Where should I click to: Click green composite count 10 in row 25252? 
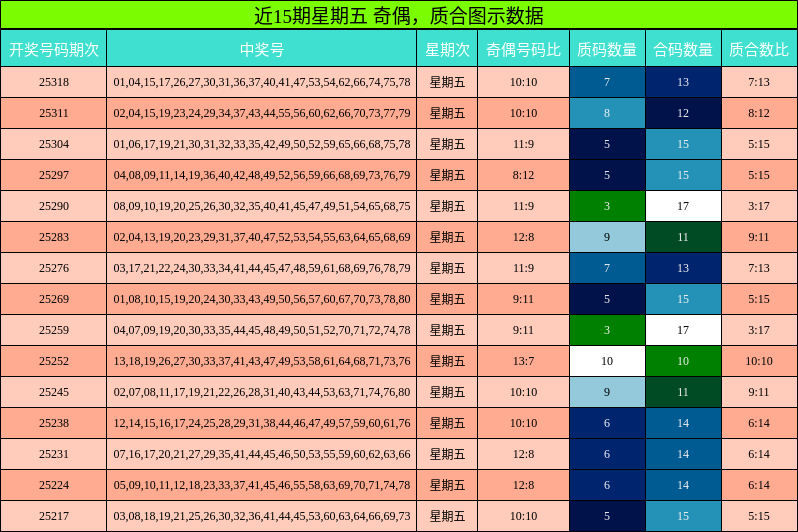(683, 361)
